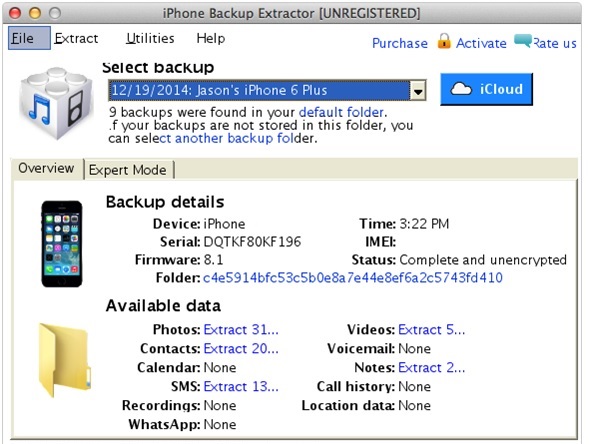This screenshot has height=444, width=589.
Task: Click the iPhone device image
Action: click(62, 244)
